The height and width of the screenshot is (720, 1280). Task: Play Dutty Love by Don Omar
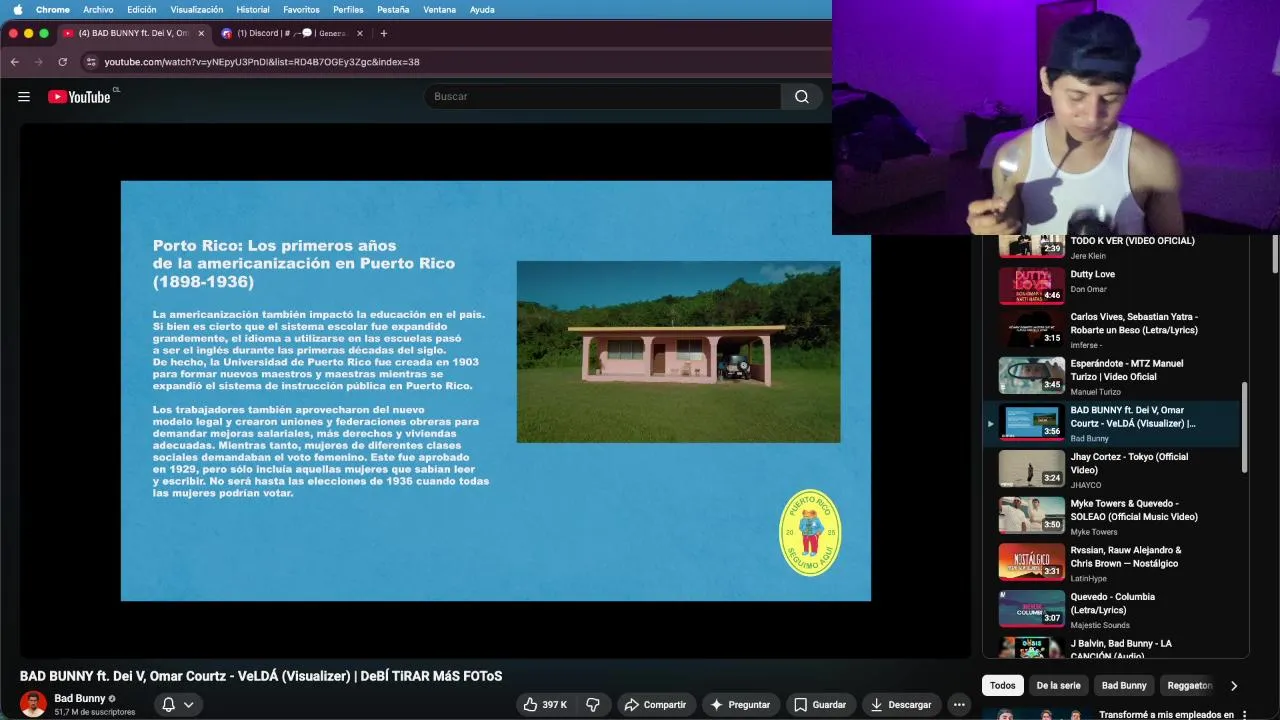(1112, 286)
